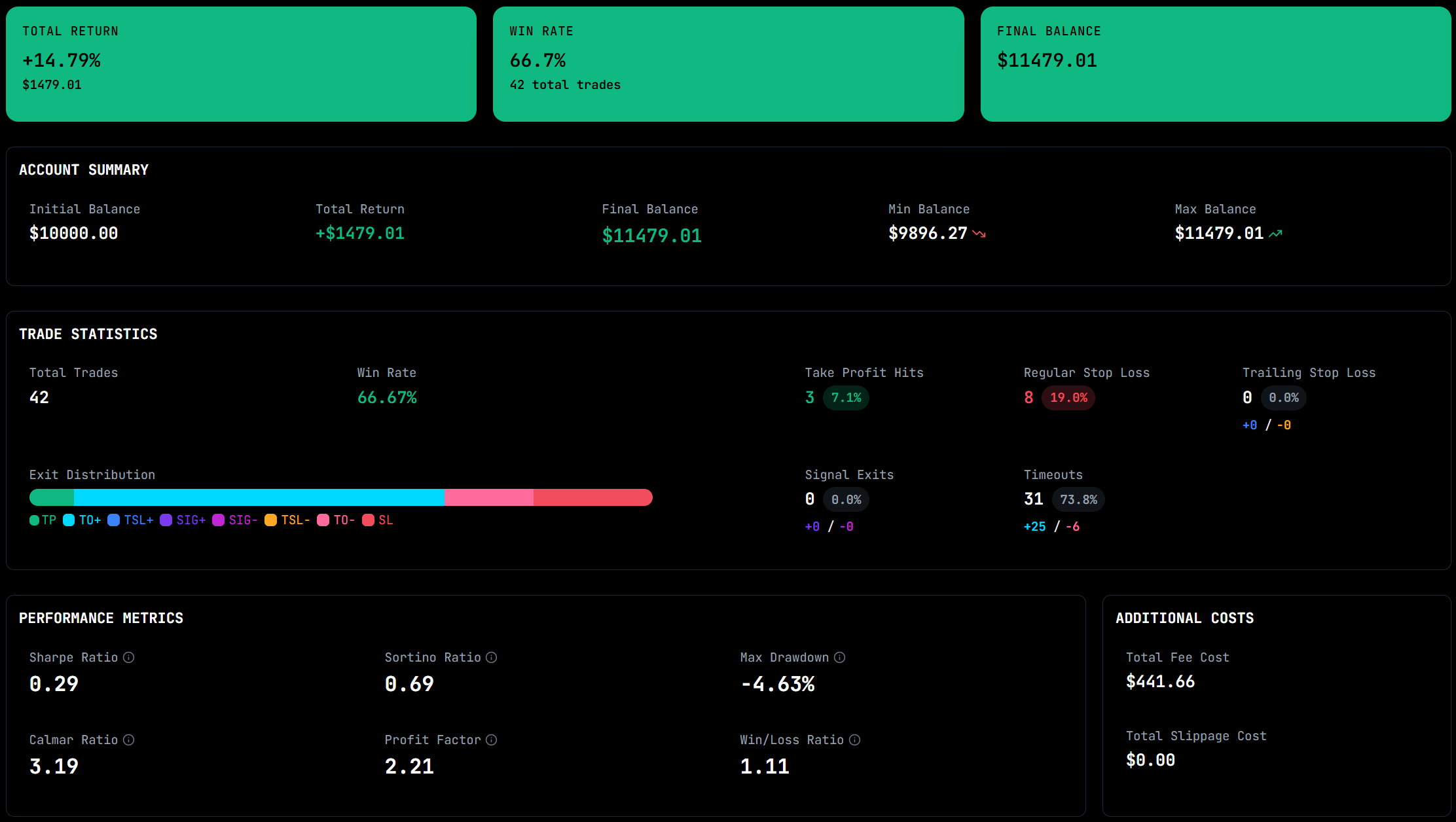Click the blue TSL+ legend swatch
1456x822 pixels.
point(114,520)
